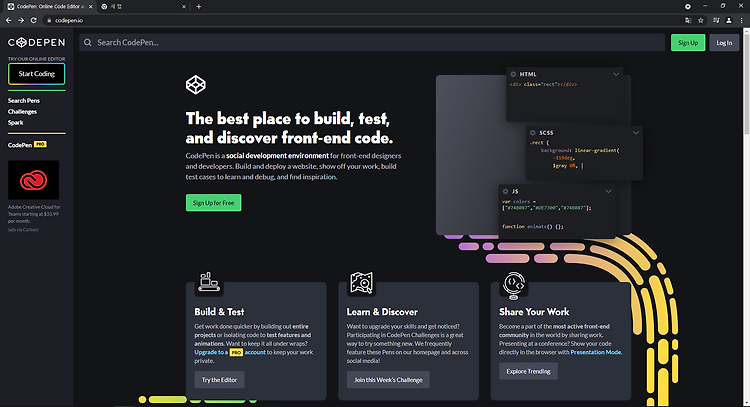750x407 pixels.
Task: Follow the Presentation Mode link
Action: [x=596, y=352]
